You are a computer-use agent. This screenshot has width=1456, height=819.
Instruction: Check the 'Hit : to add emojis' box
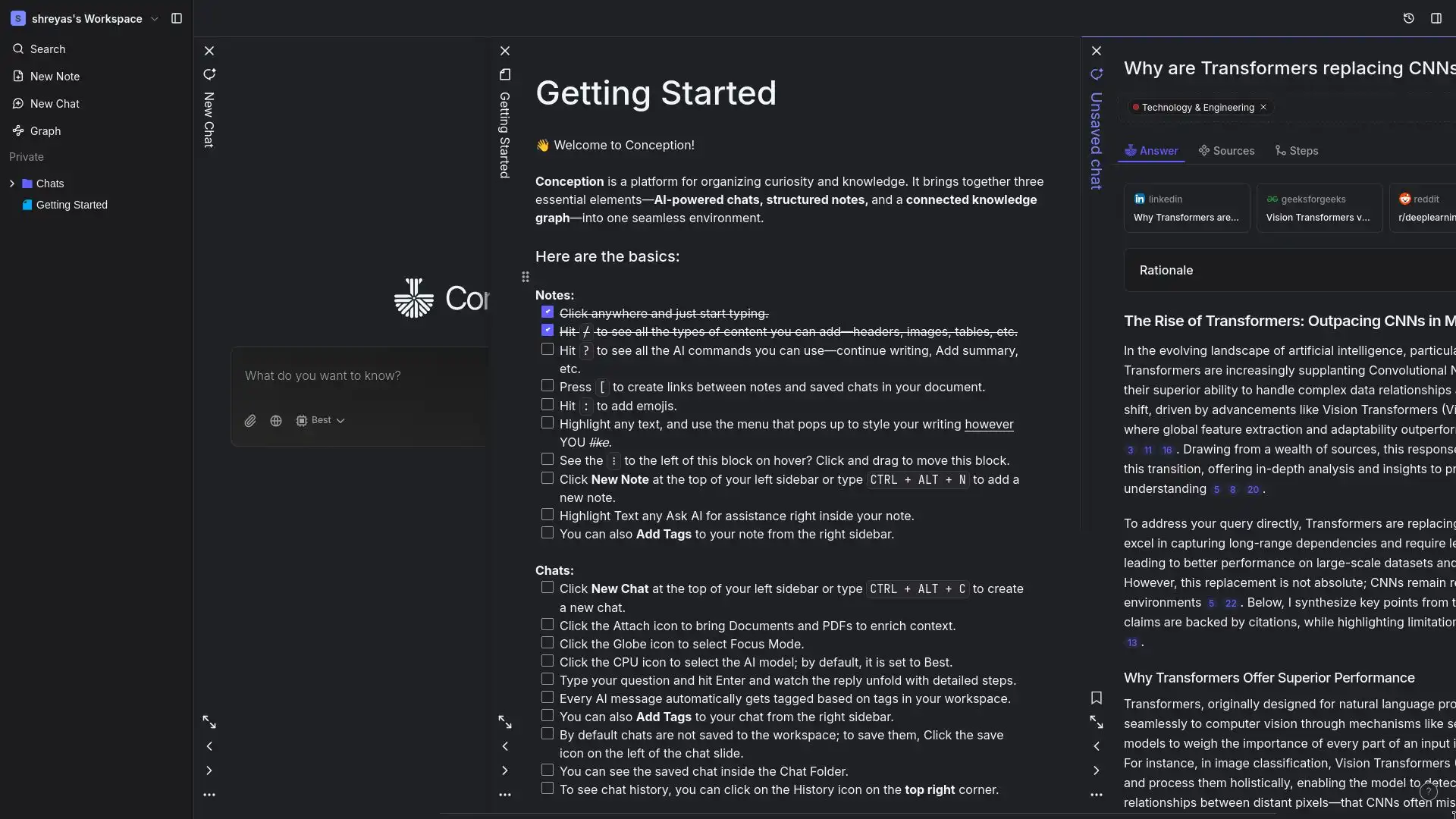pyautogui.click(x=548, y=405)
